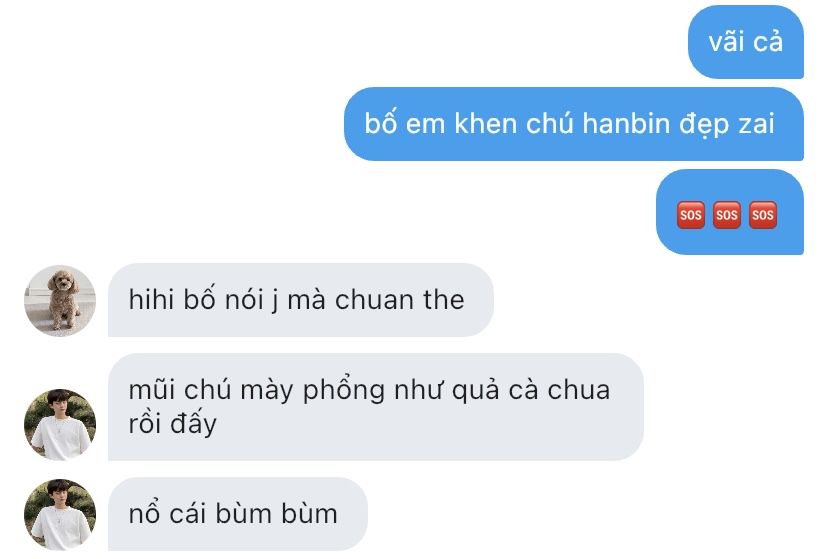Click the blue bubble containing SOS emojis
This screenshot has width=828, height=559.
click(730, 212)
